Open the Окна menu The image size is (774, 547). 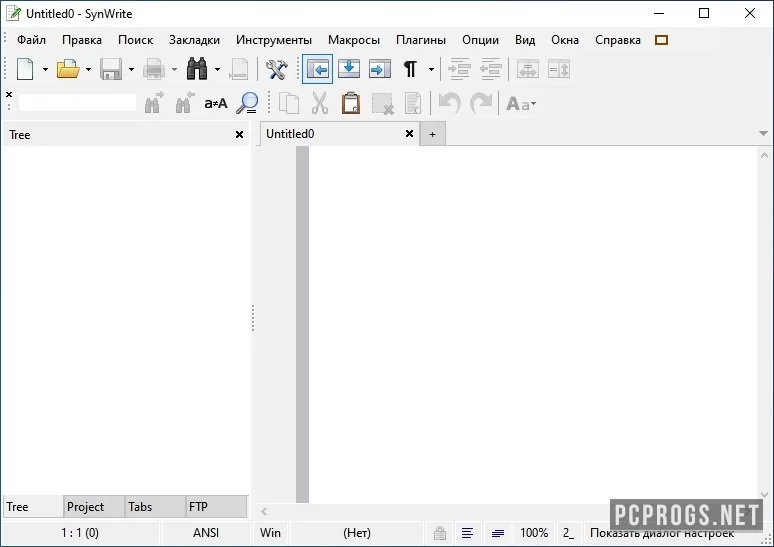pos(565,40)
